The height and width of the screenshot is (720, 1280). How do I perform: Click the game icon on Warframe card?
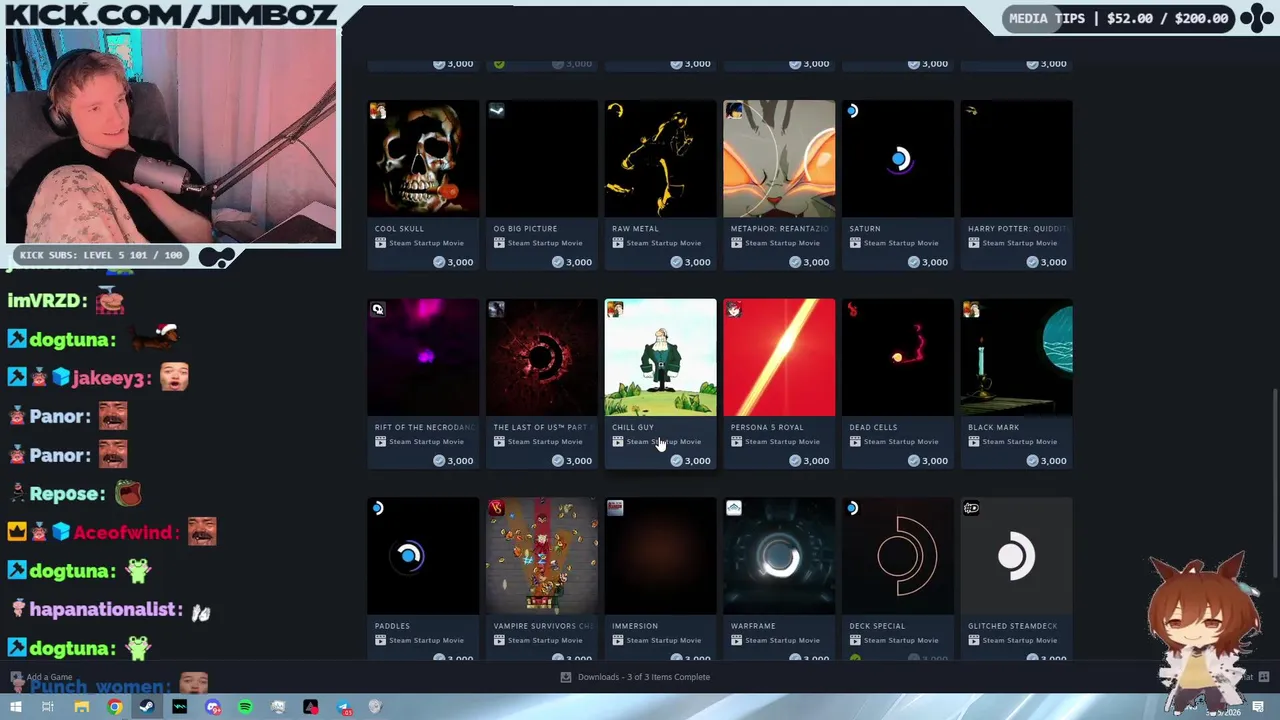tap(734, 508)
